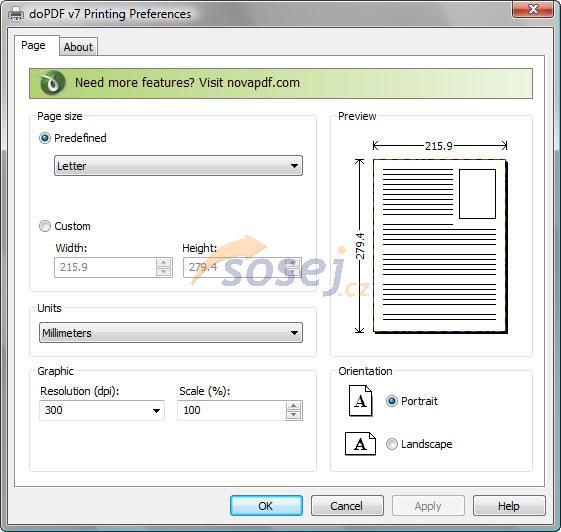Screen dimensions: 561x532
Task: Click the 215.9 width dimension in preview
Action: point(439,146)
